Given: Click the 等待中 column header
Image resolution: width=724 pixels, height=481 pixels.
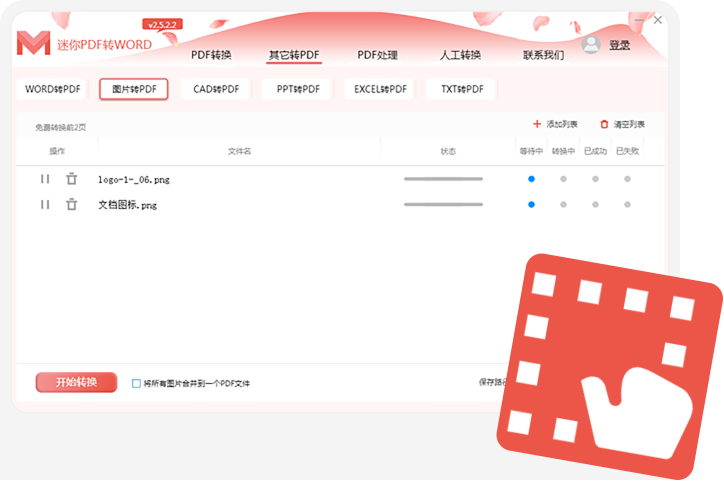Looking at the screenshot, I should pos(531,151).
